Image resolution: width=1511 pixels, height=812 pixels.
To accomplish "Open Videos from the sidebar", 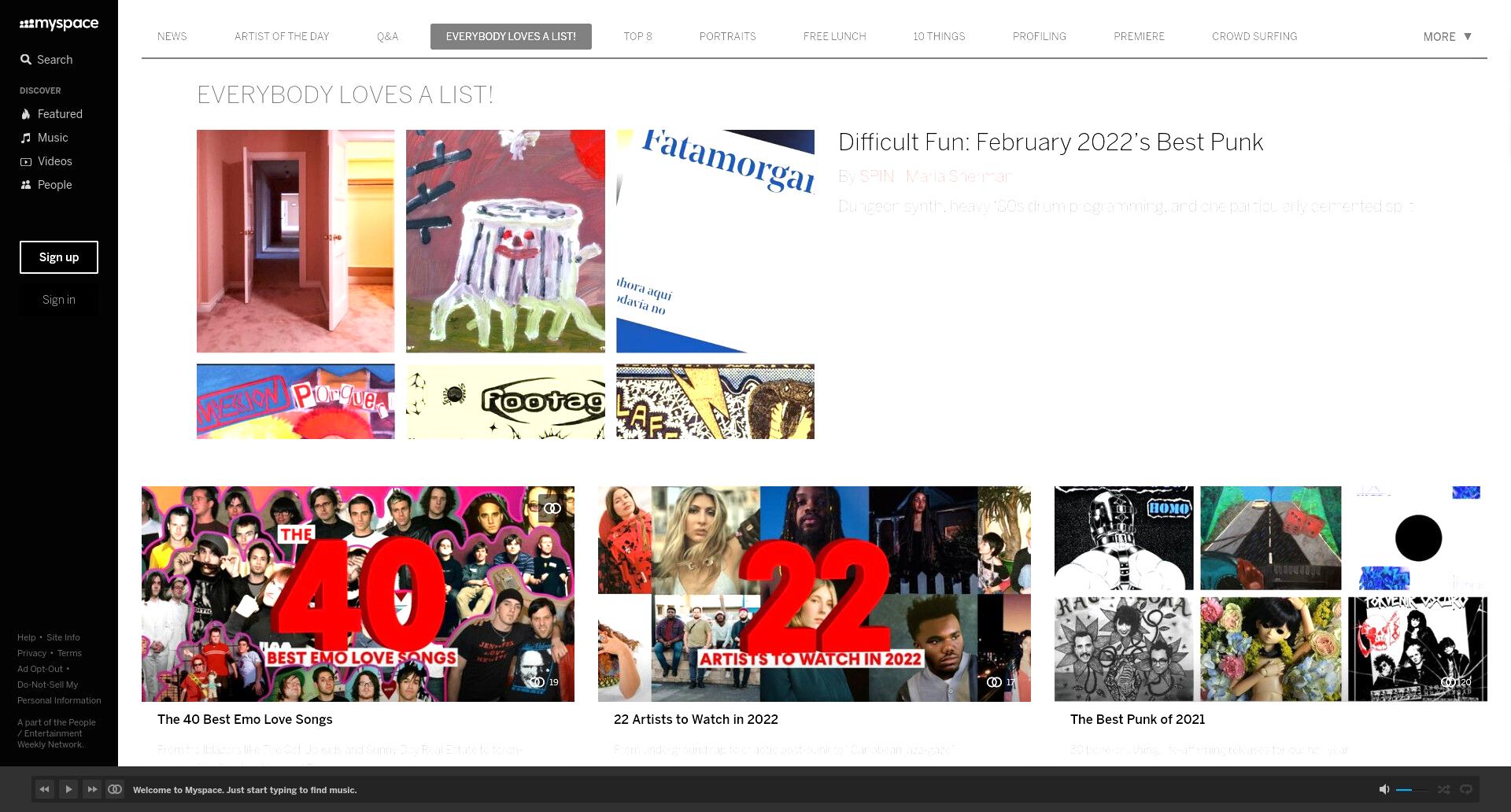I will pos(46,161).
